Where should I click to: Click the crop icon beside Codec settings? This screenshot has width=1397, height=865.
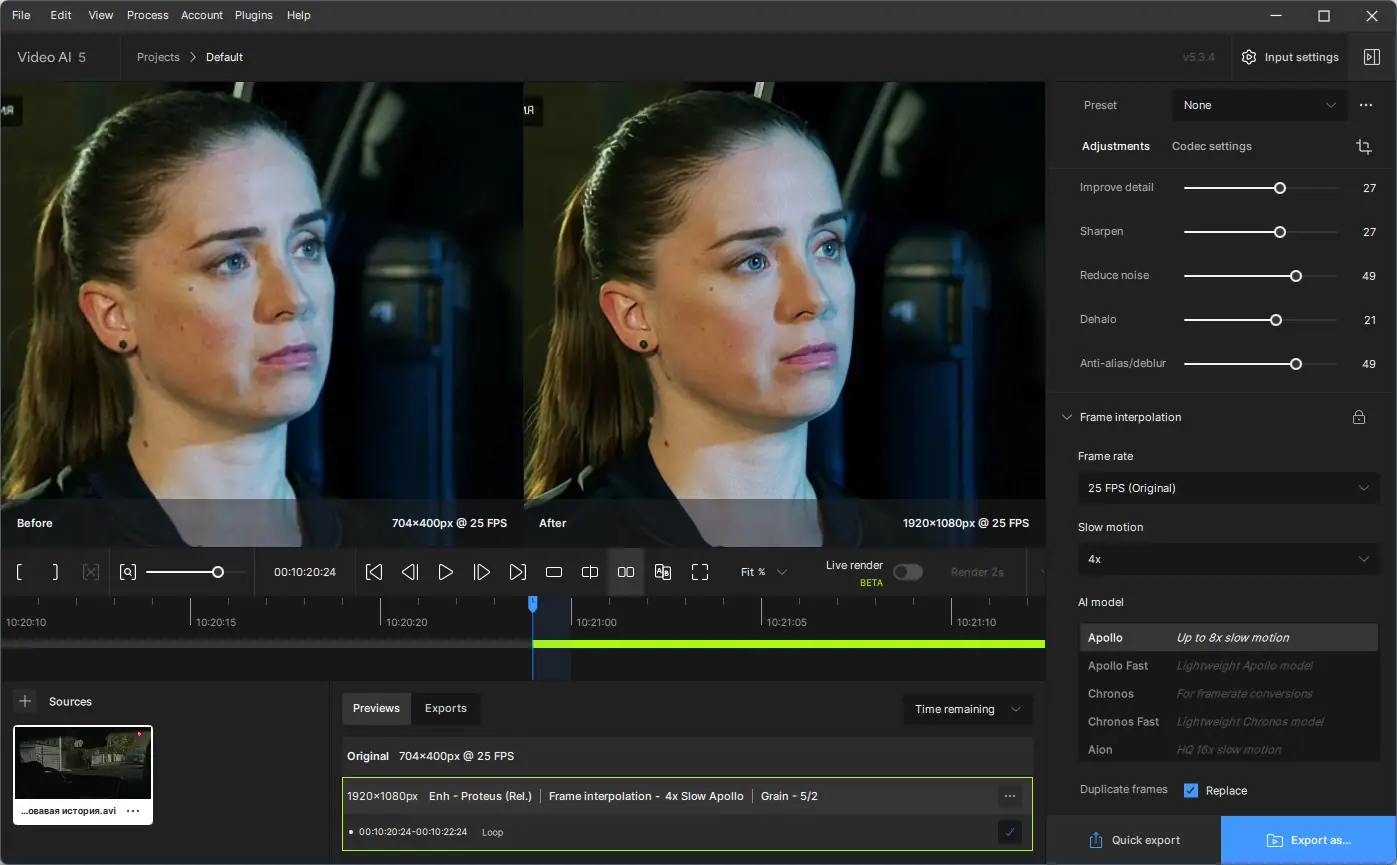pos(1364,147)
